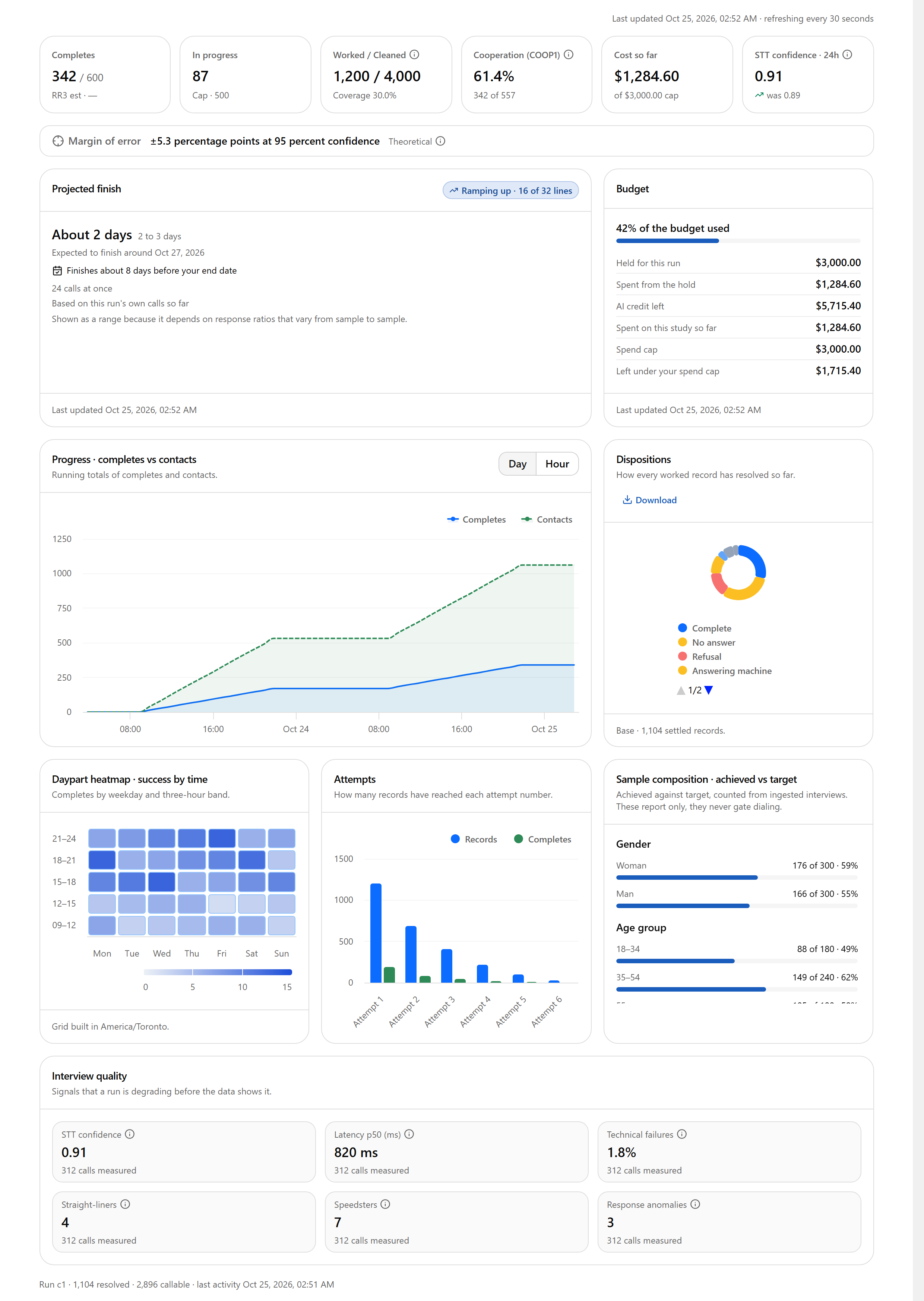Open the STT confidence 24h info icon
The width and height of the screenshot is (924, 1301).
pos(847,55)
